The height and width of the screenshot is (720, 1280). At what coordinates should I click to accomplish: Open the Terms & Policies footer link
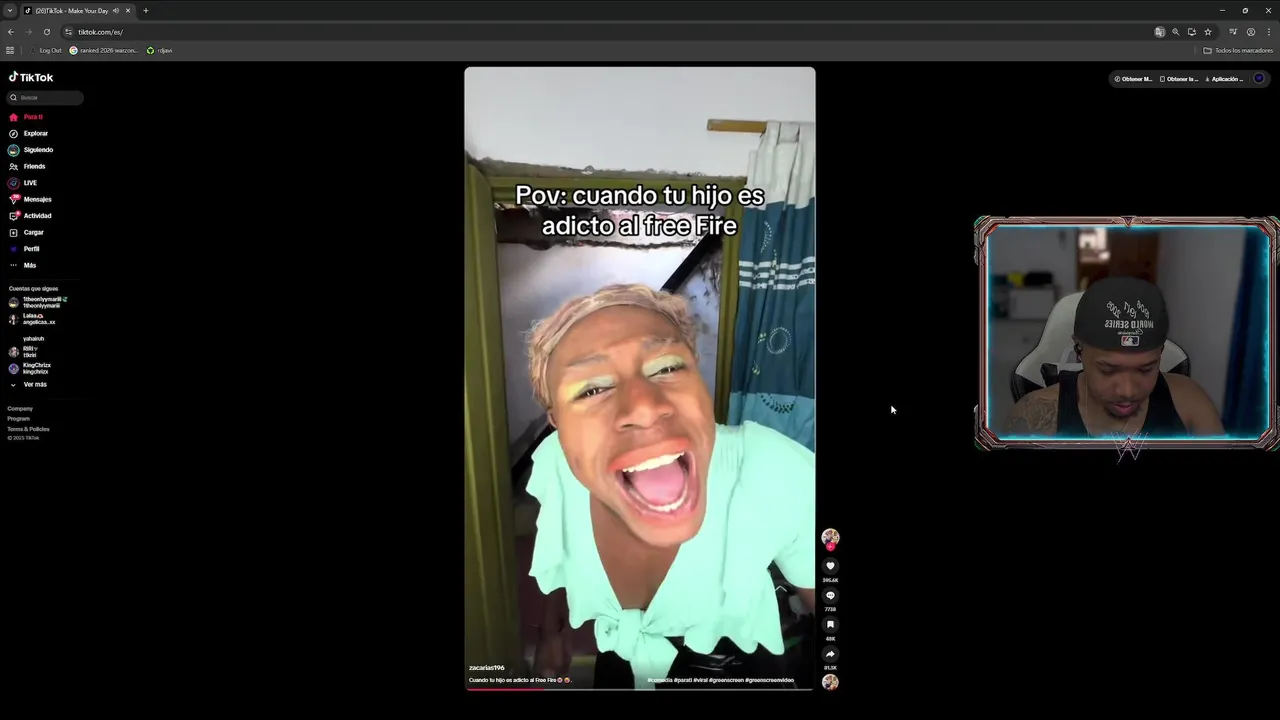[28, 429]
